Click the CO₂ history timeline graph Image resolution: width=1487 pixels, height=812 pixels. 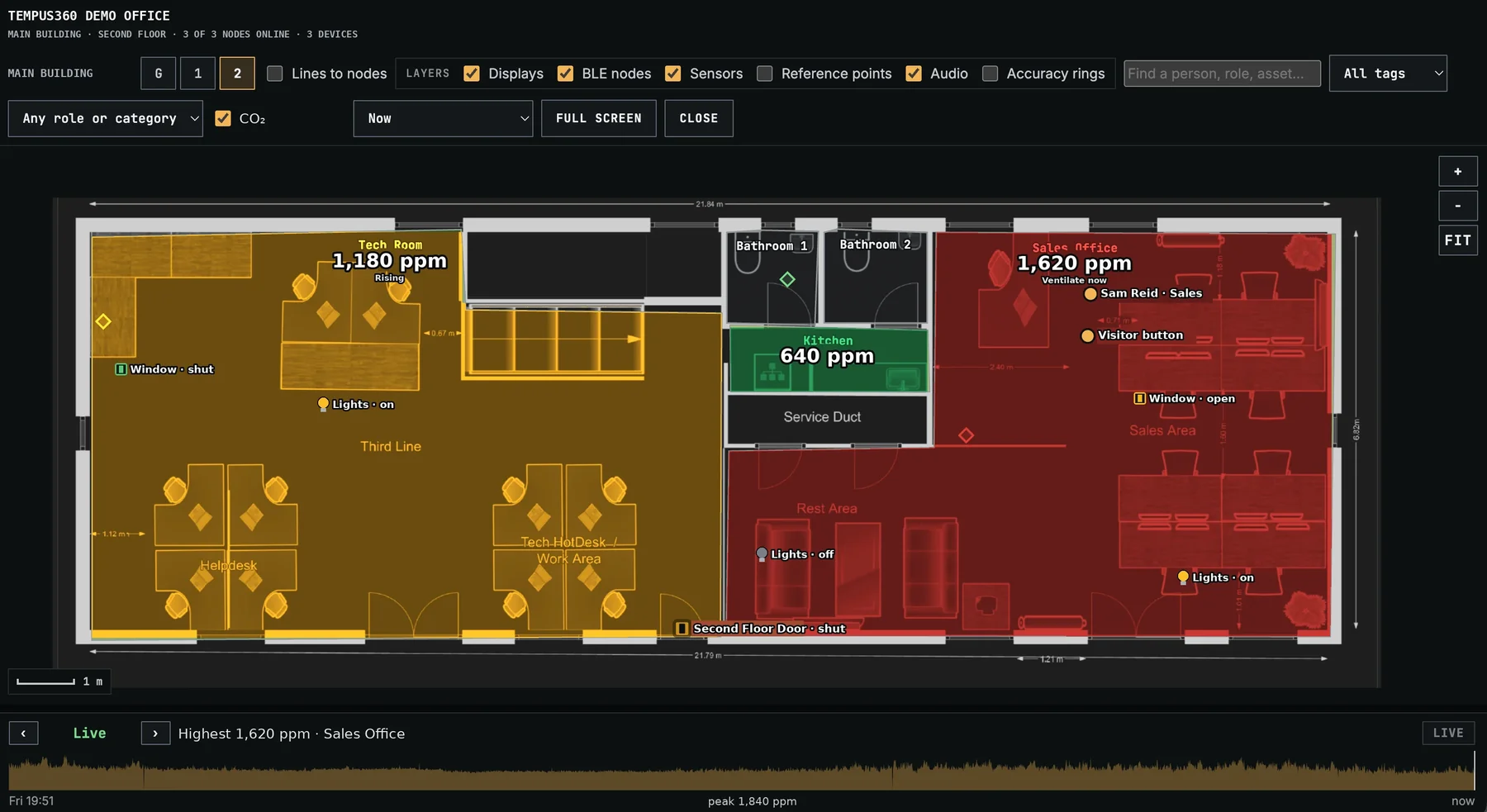[741, 773]
